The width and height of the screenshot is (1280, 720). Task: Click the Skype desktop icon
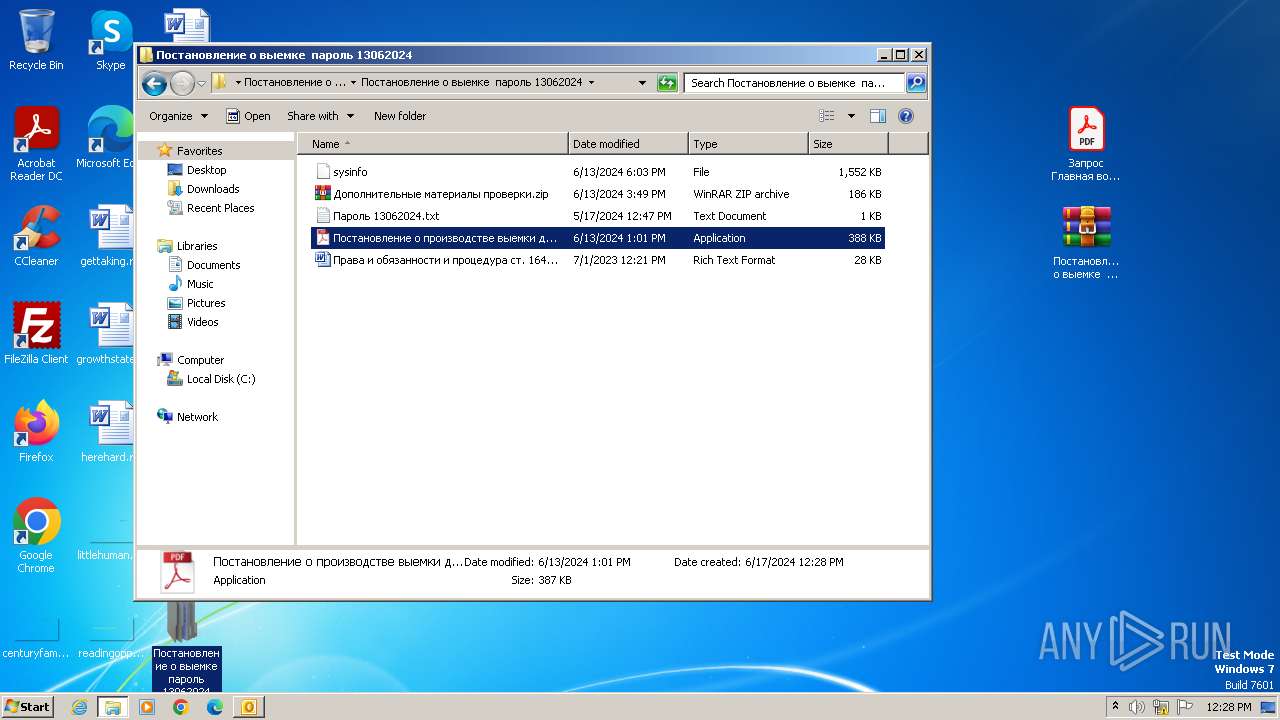(x=110, y=40)
